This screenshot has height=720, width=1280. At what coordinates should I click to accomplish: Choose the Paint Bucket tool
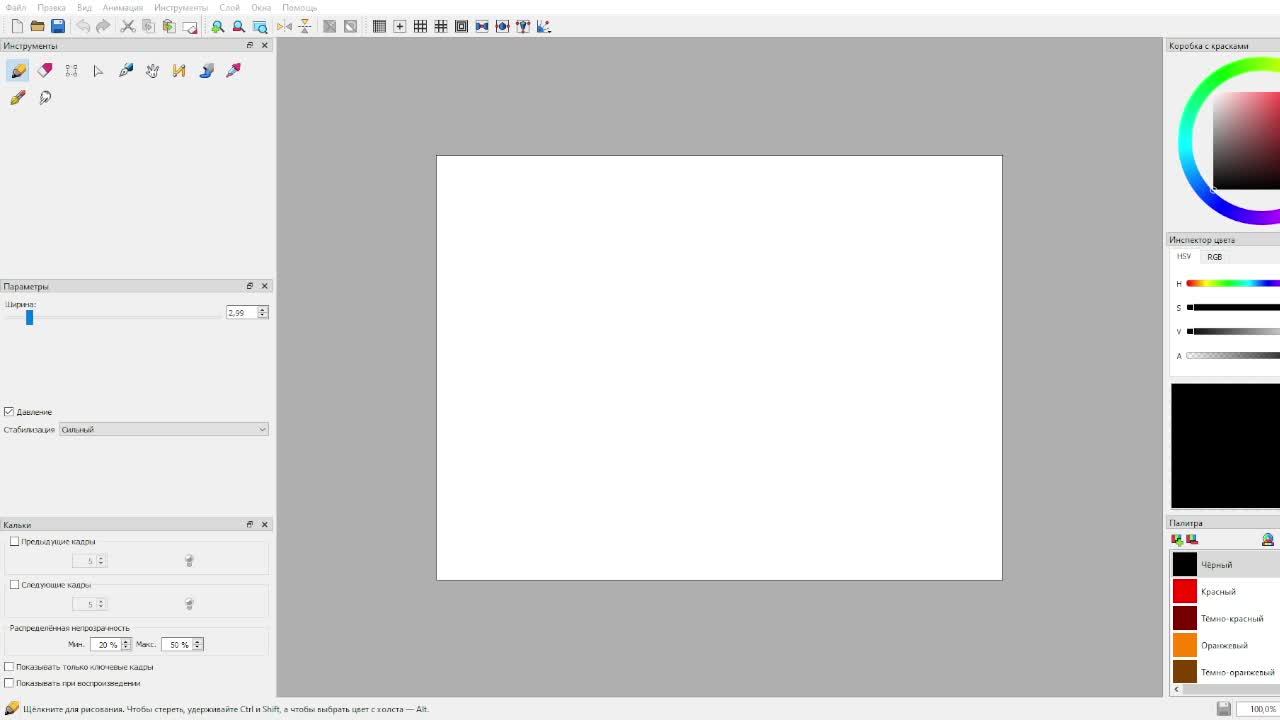point(206,70)
